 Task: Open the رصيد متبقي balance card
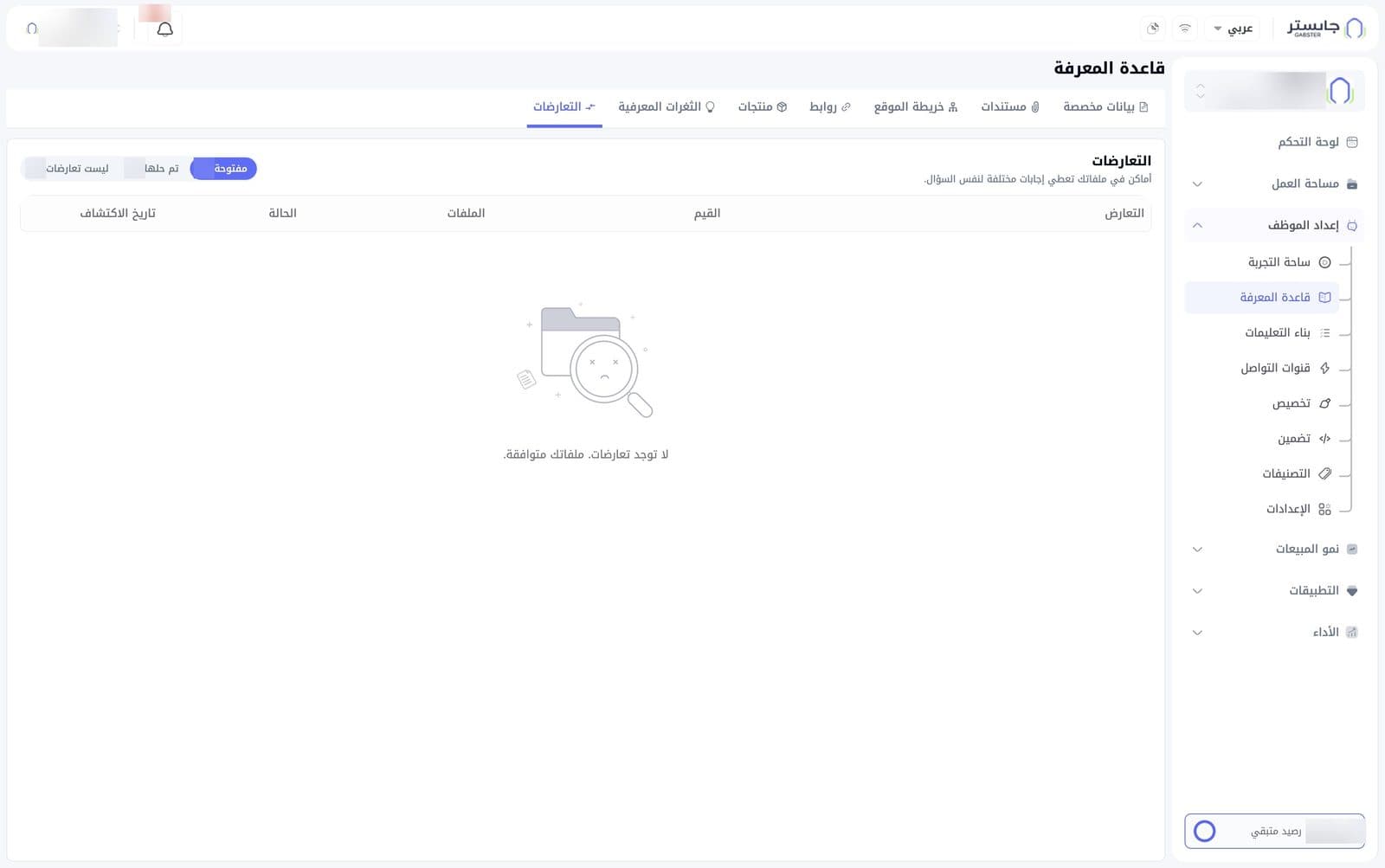1275,832
